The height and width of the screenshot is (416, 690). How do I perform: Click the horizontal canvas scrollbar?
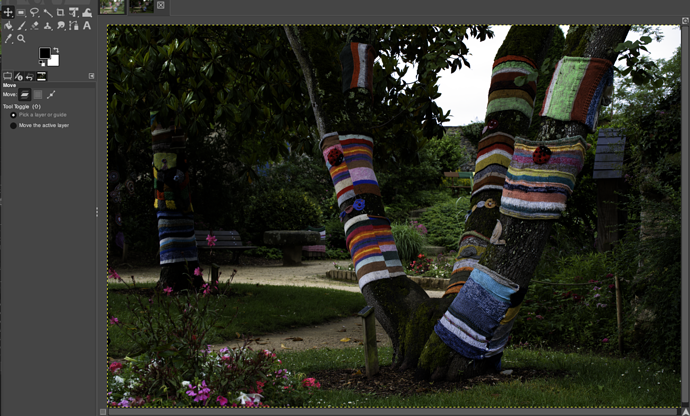394,412
